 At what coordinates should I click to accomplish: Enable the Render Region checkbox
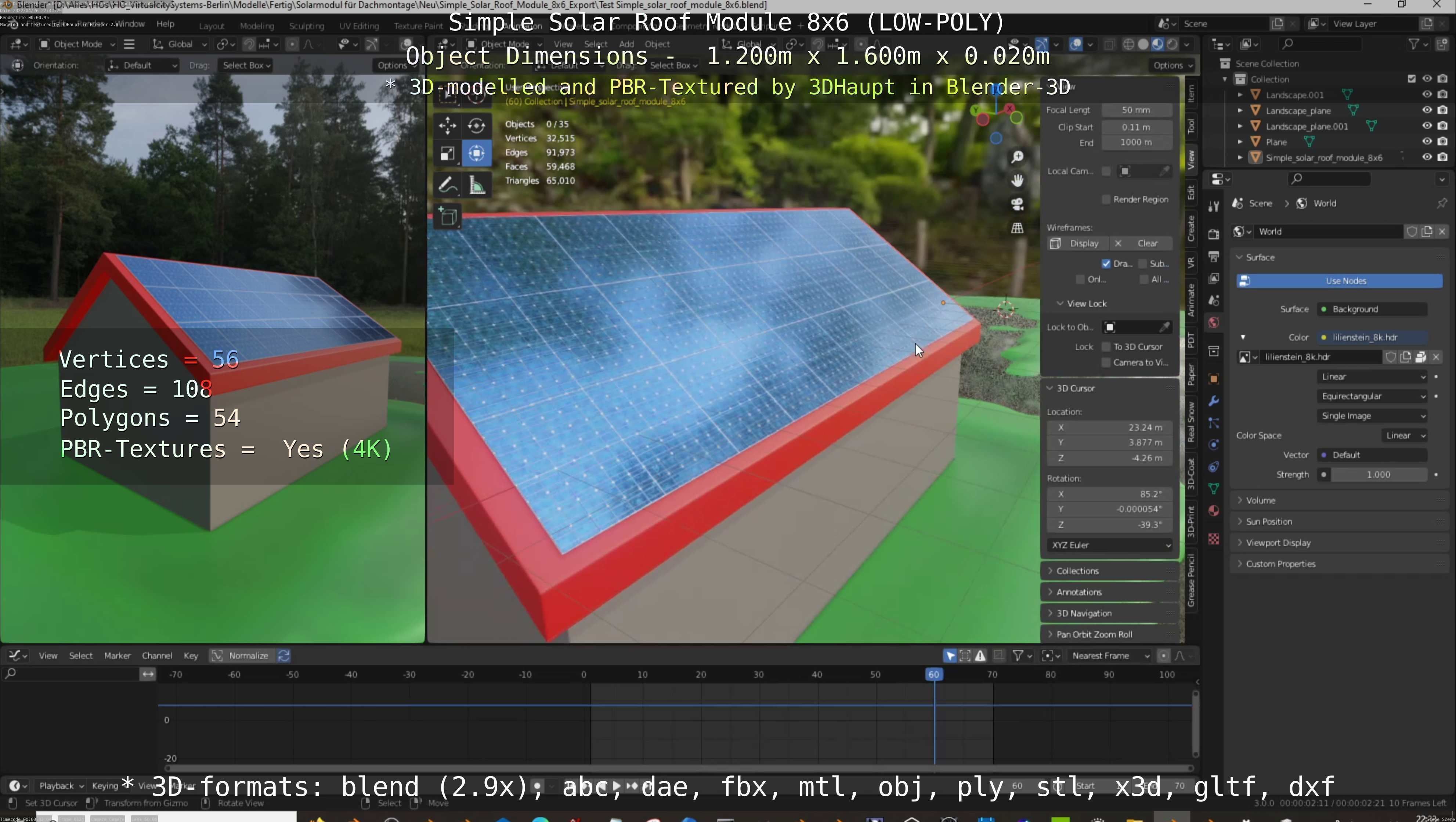pos(1106,199)
